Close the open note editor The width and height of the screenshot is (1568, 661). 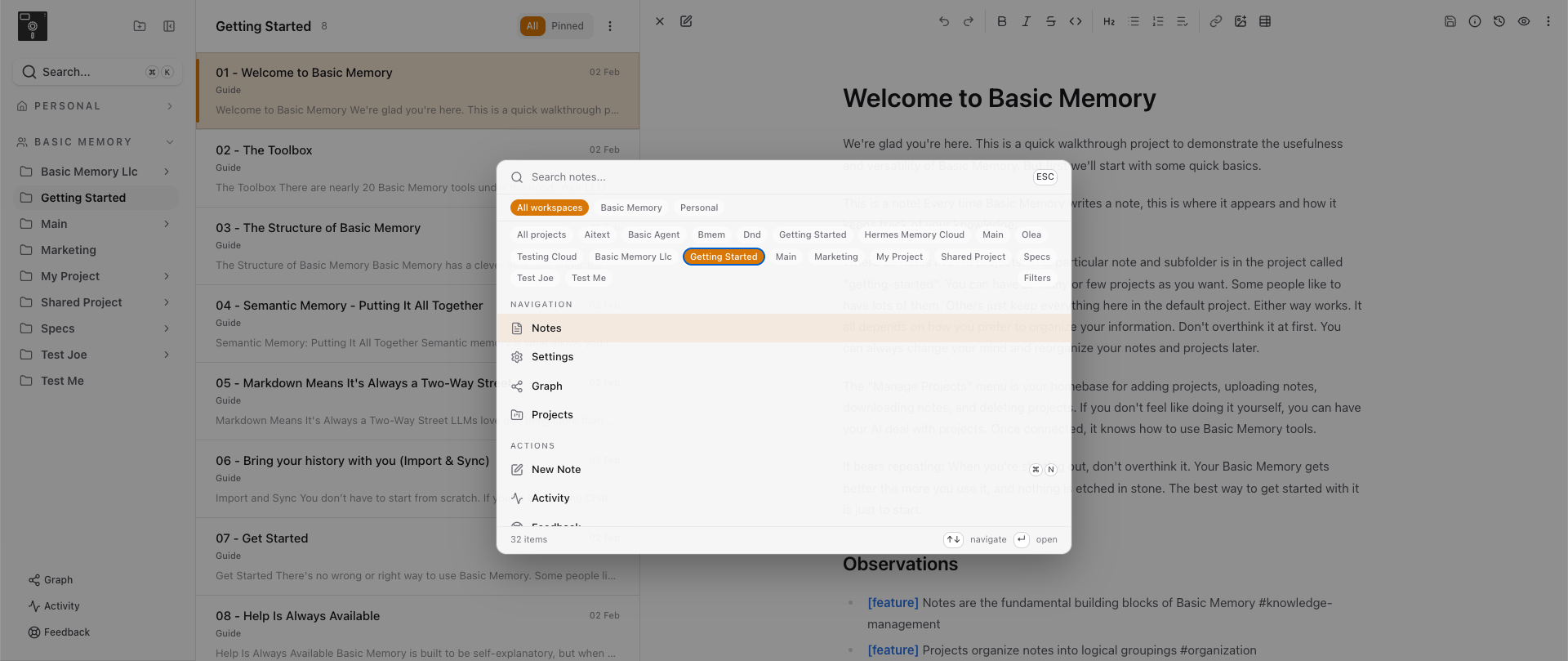click(x=660, y=22)
